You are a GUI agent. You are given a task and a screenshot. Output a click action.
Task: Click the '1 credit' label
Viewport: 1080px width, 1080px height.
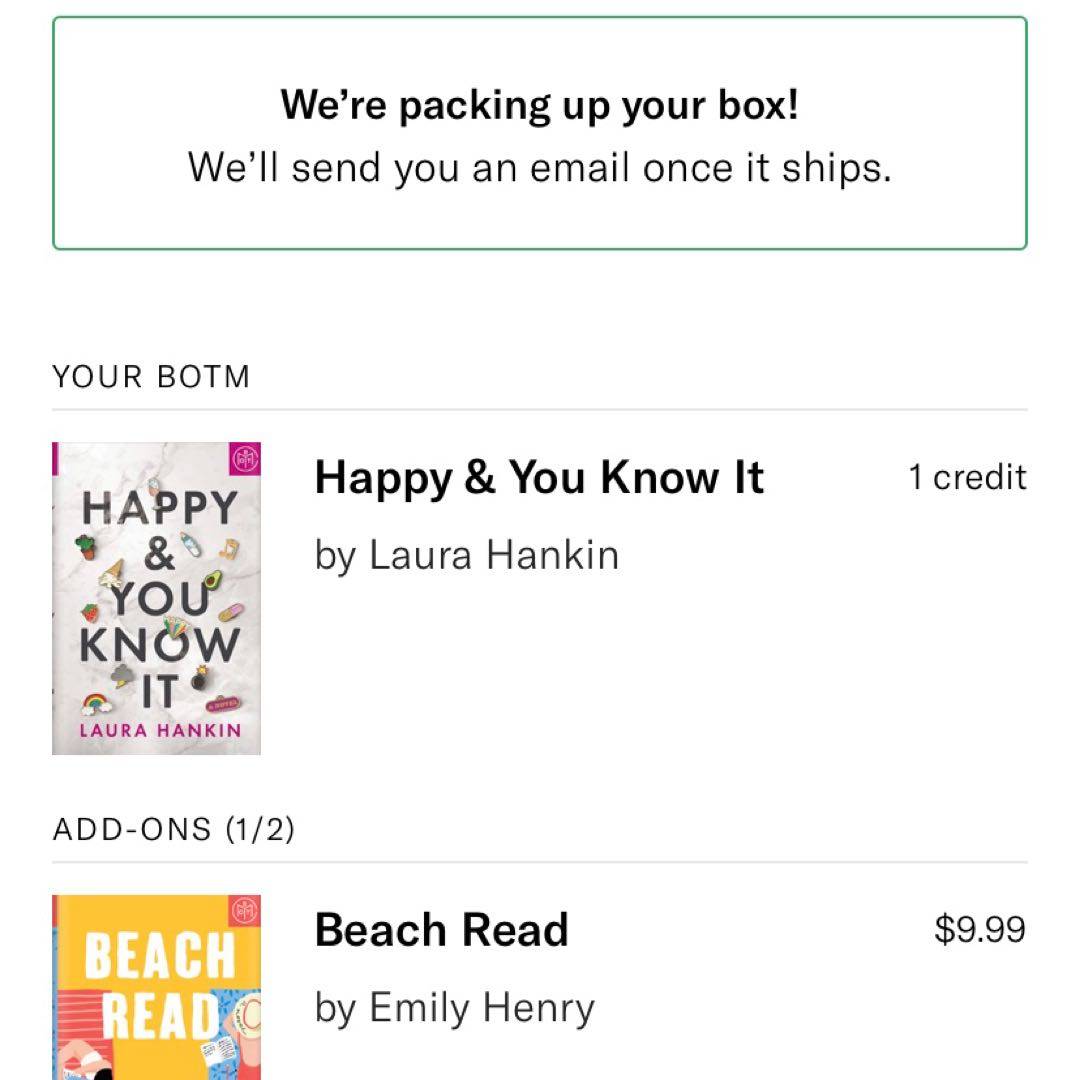[966, 478]
